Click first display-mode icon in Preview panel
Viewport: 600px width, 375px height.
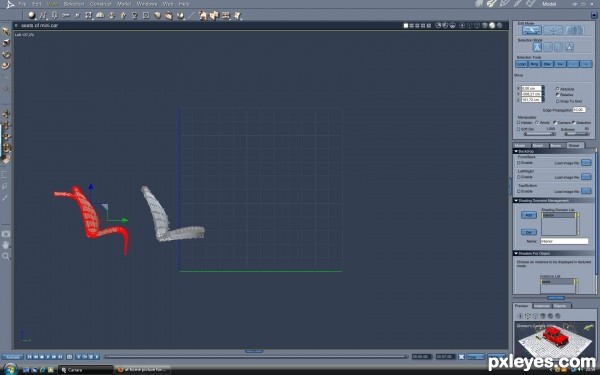520,316
